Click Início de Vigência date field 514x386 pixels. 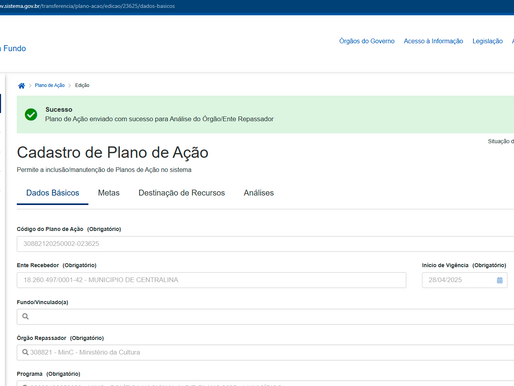tap(465, 280)
